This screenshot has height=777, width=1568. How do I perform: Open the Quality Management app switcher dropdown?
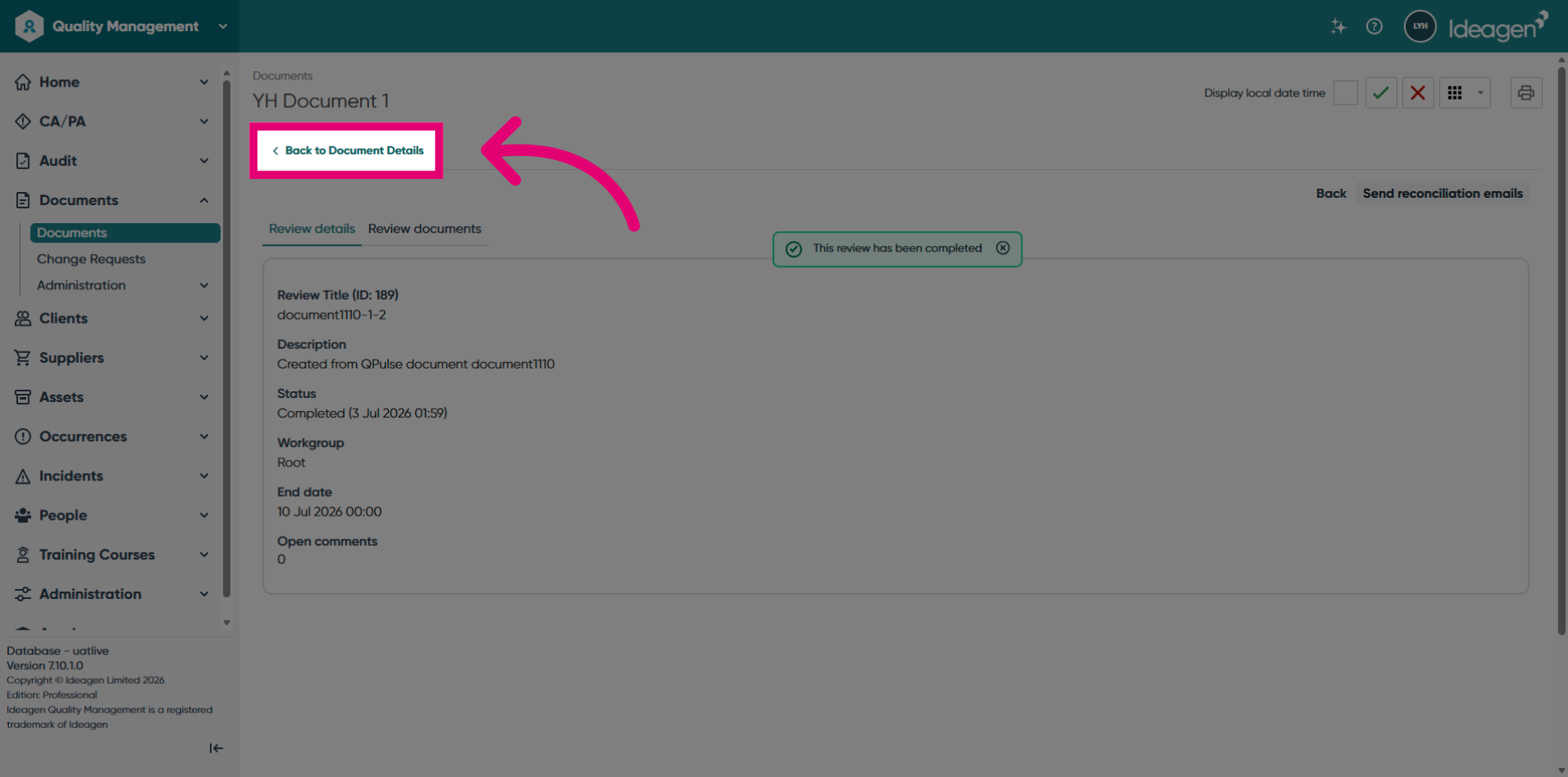[223, 26]
